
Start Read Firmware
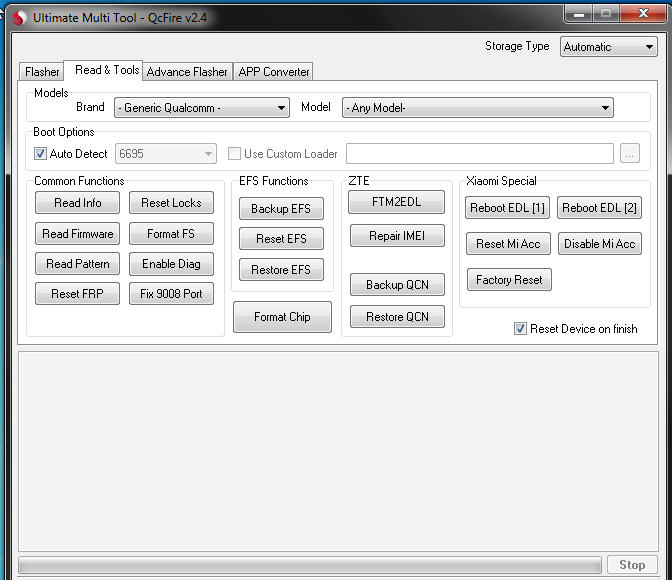coord(78,234)
